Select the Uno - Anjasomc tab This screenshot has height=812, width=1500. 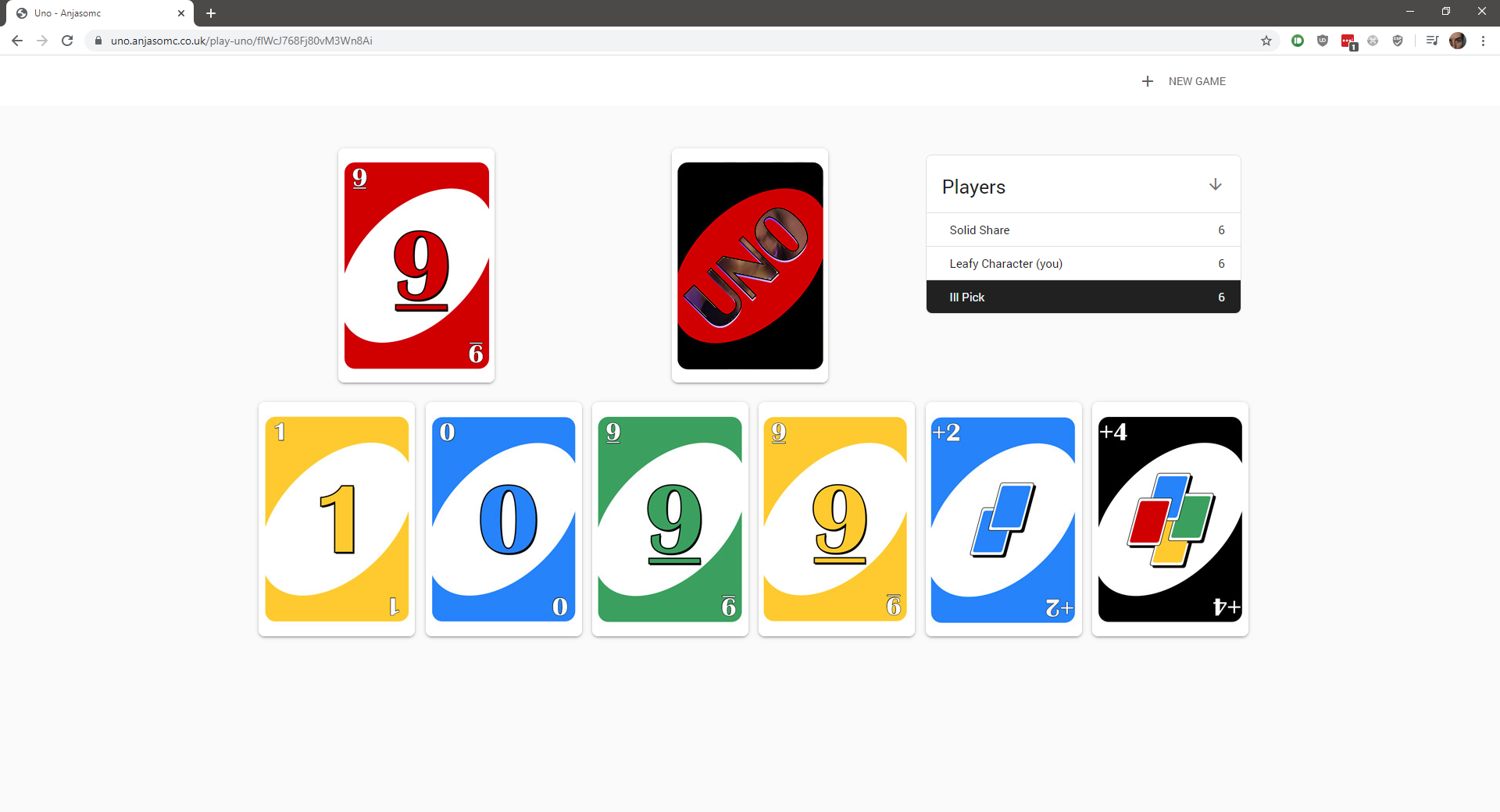100,13
